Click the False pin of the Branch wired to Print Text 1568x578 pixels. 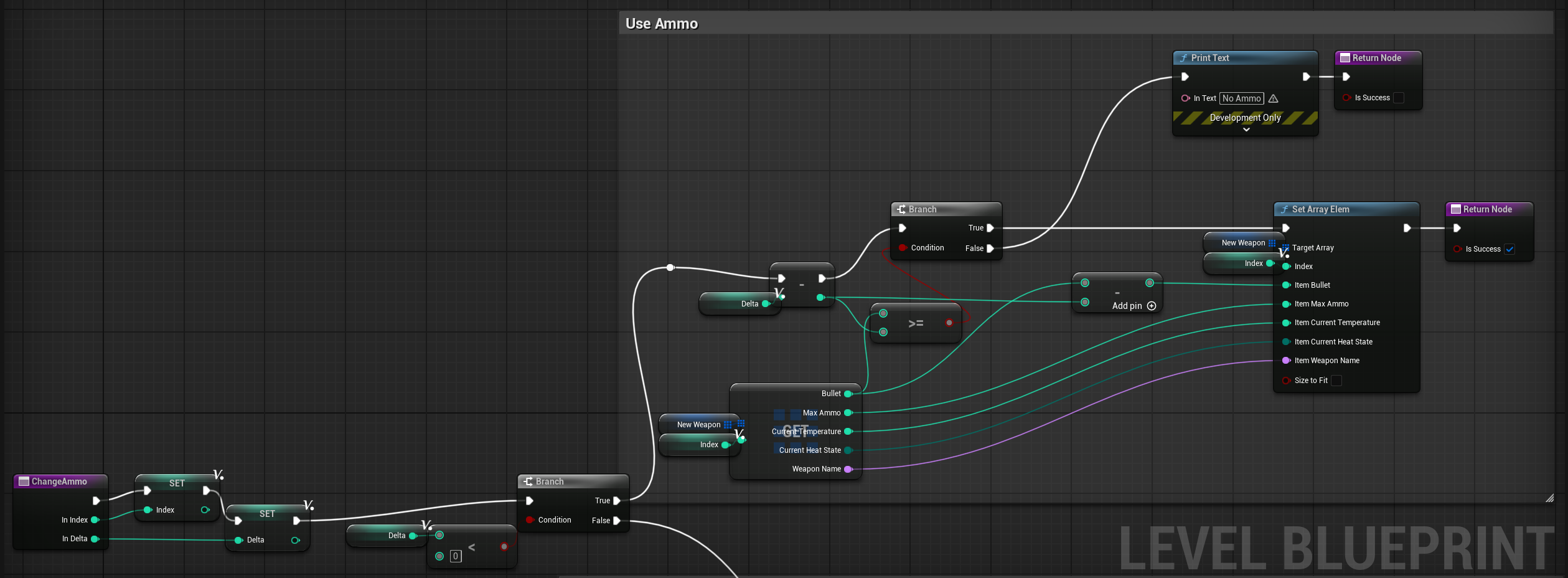[x=990, y=249]
